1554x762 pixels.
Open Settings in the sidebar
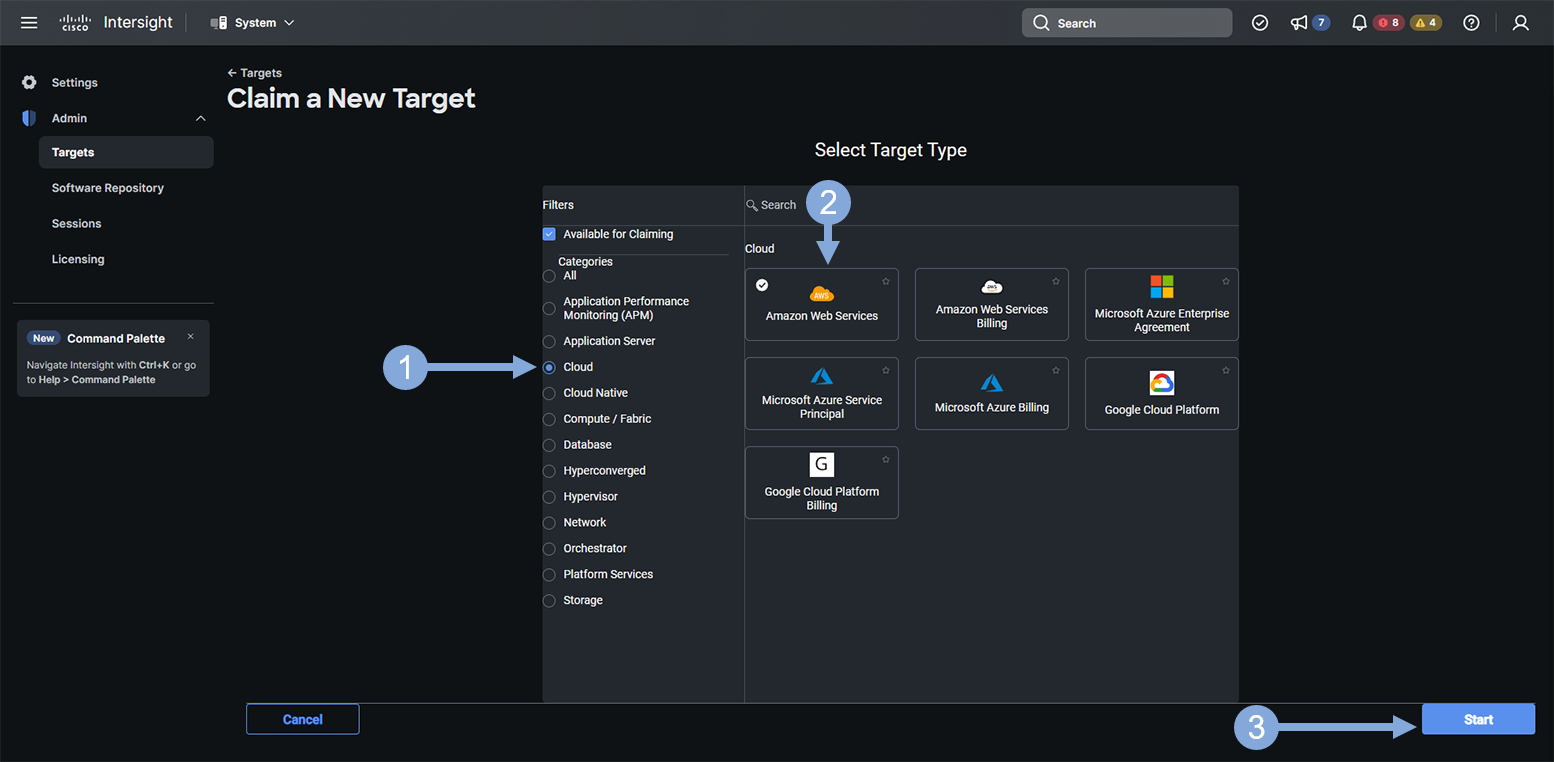pyautogui.click(x=75, y=82)
